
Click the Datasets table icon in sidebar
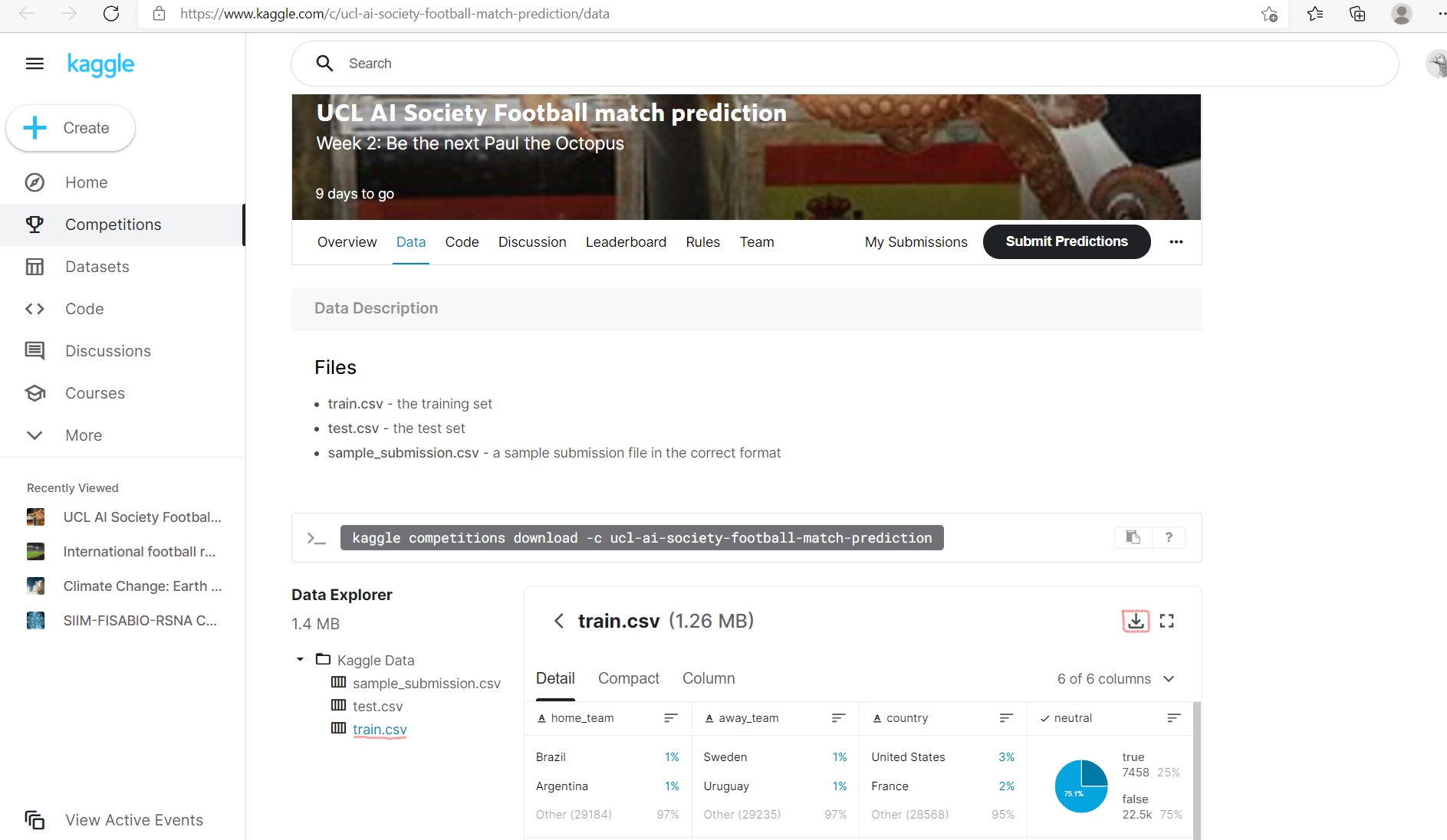pos(35,267)
